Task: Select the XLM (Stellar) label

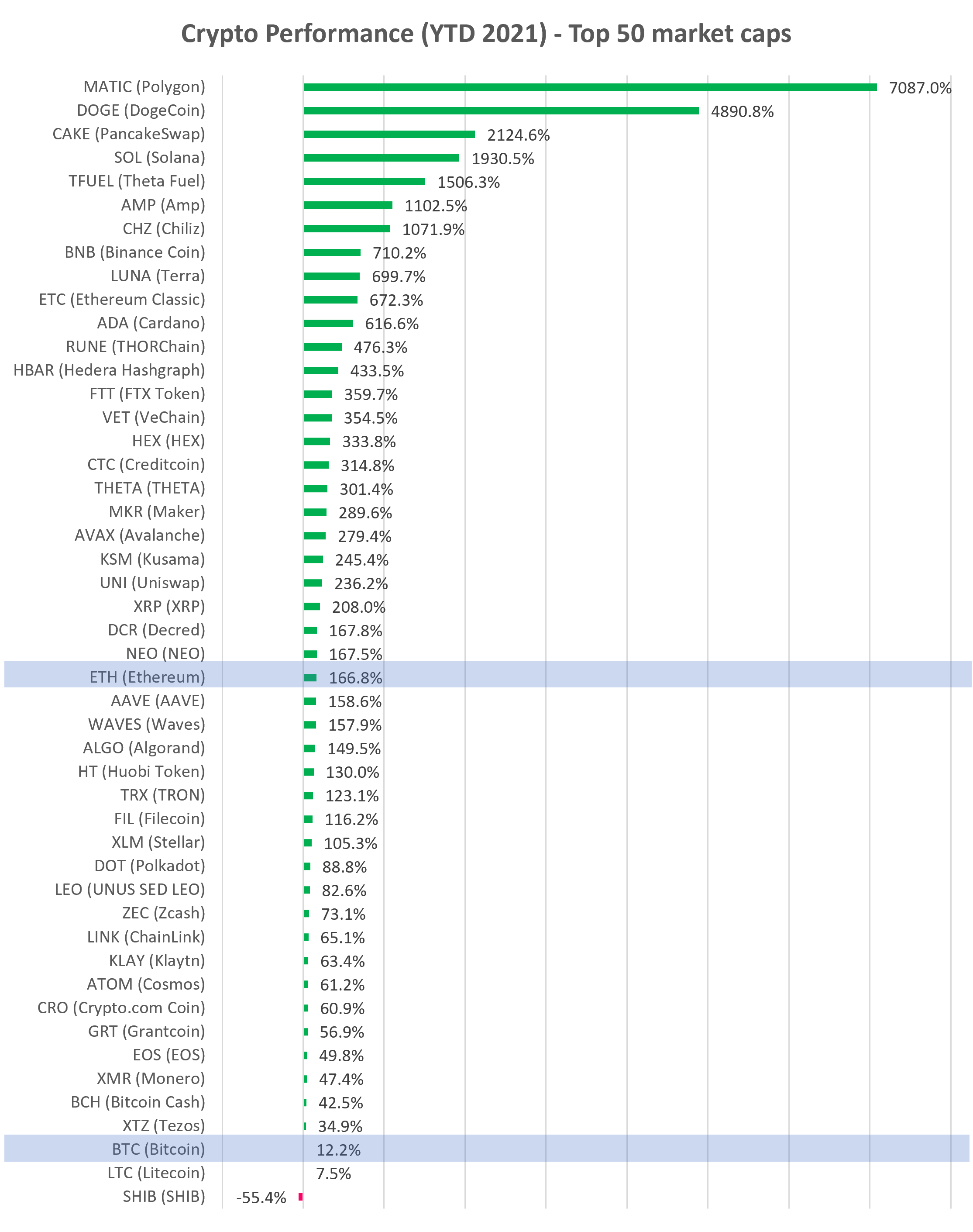Action: (158, 842)
